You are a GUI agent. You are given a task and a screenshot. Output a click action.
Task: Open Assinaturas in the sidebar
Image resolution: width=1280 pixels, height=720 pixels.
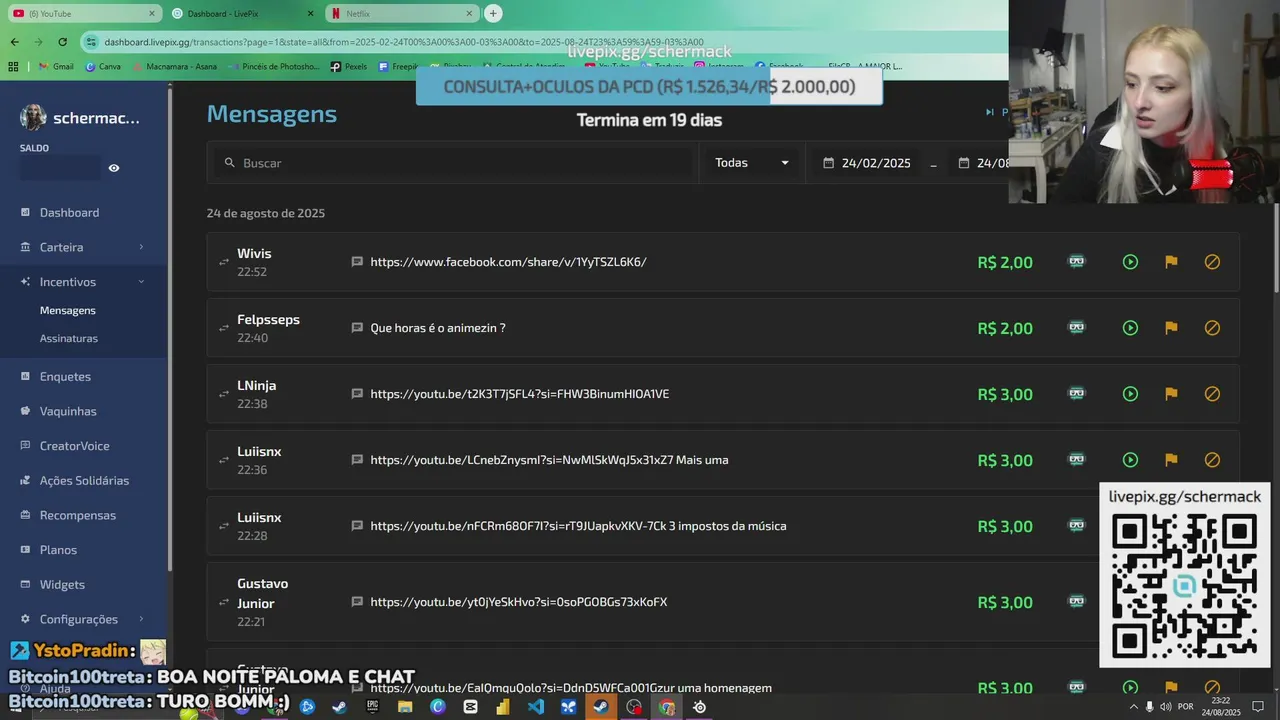pos(69,338)
